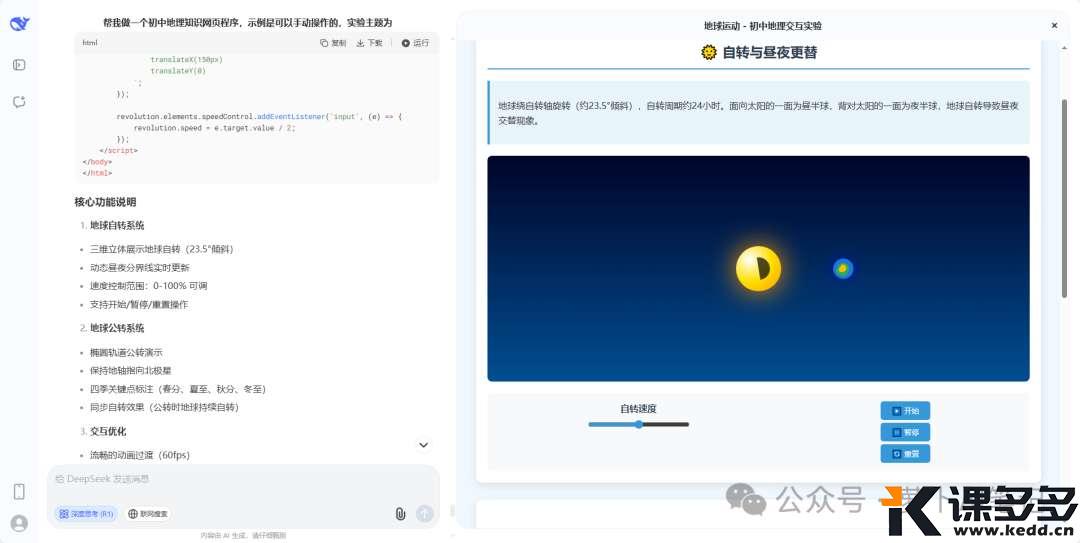Click the html language label
Viewport: 1080px width, 543px height.
(x=90, y=43)
